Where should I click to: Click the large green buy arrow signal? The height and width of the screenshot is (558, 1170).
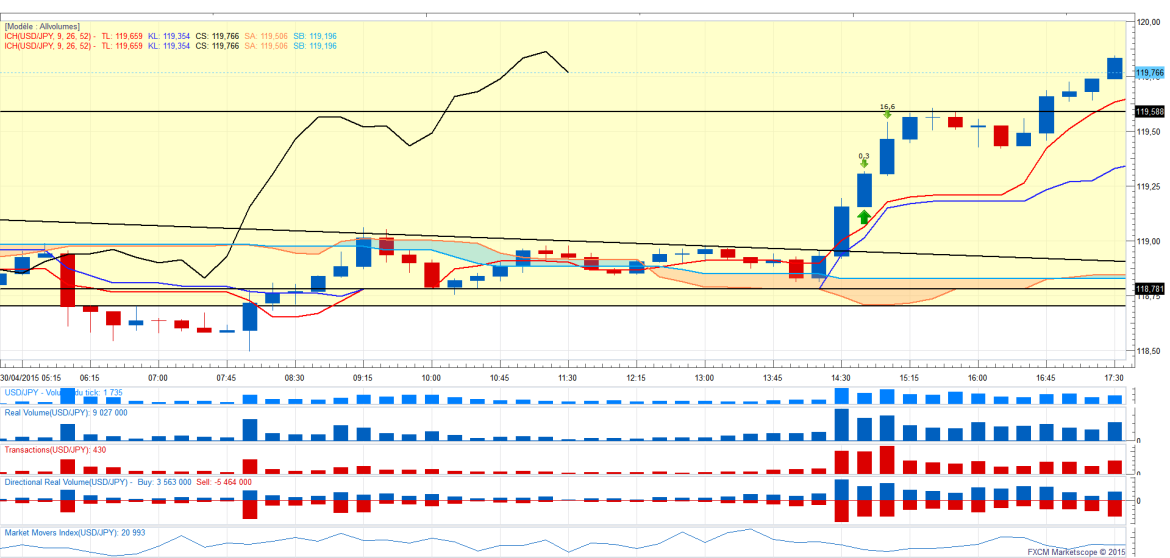pos(863,214)
